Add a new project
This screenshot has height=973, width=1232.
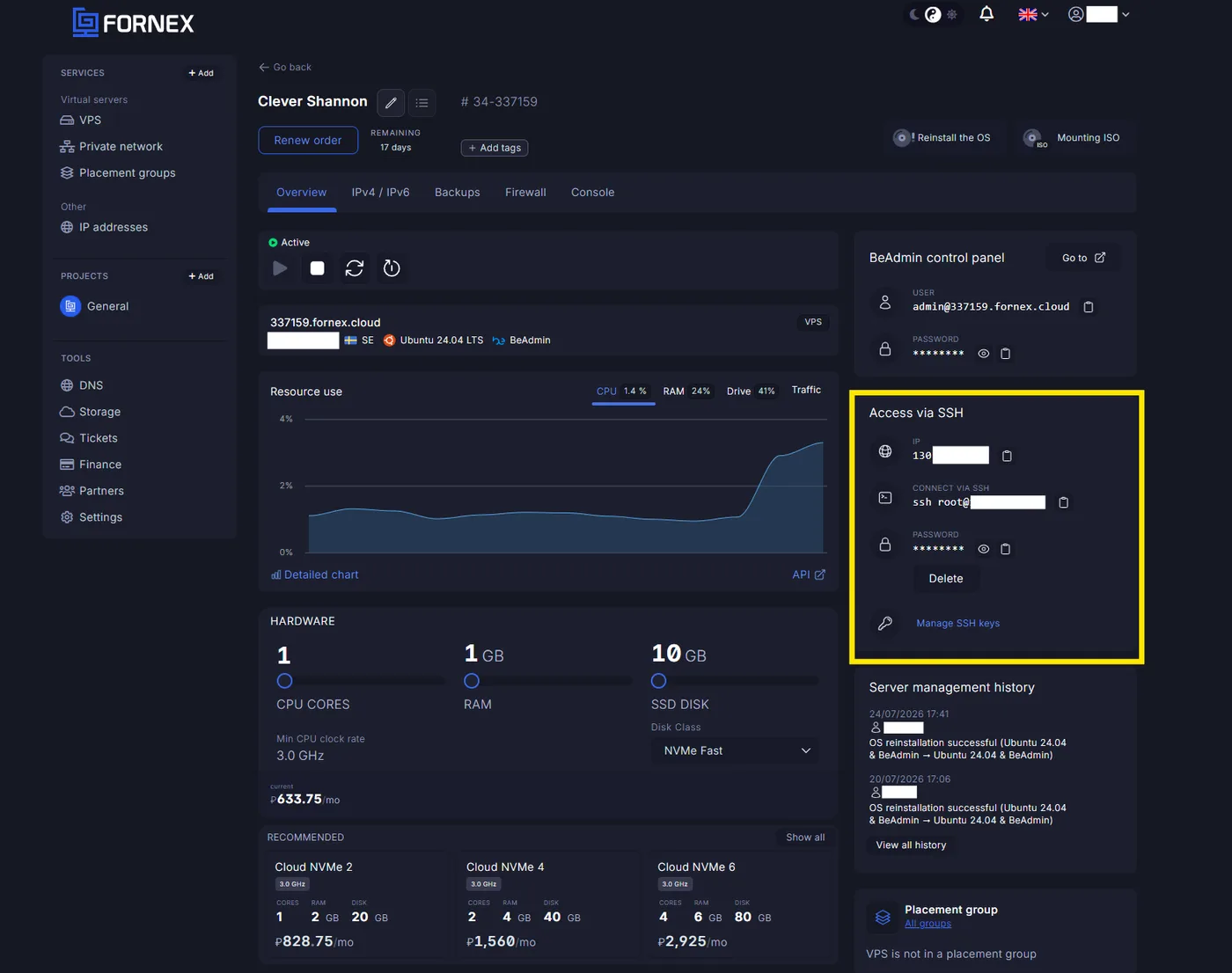coord(202,276)
